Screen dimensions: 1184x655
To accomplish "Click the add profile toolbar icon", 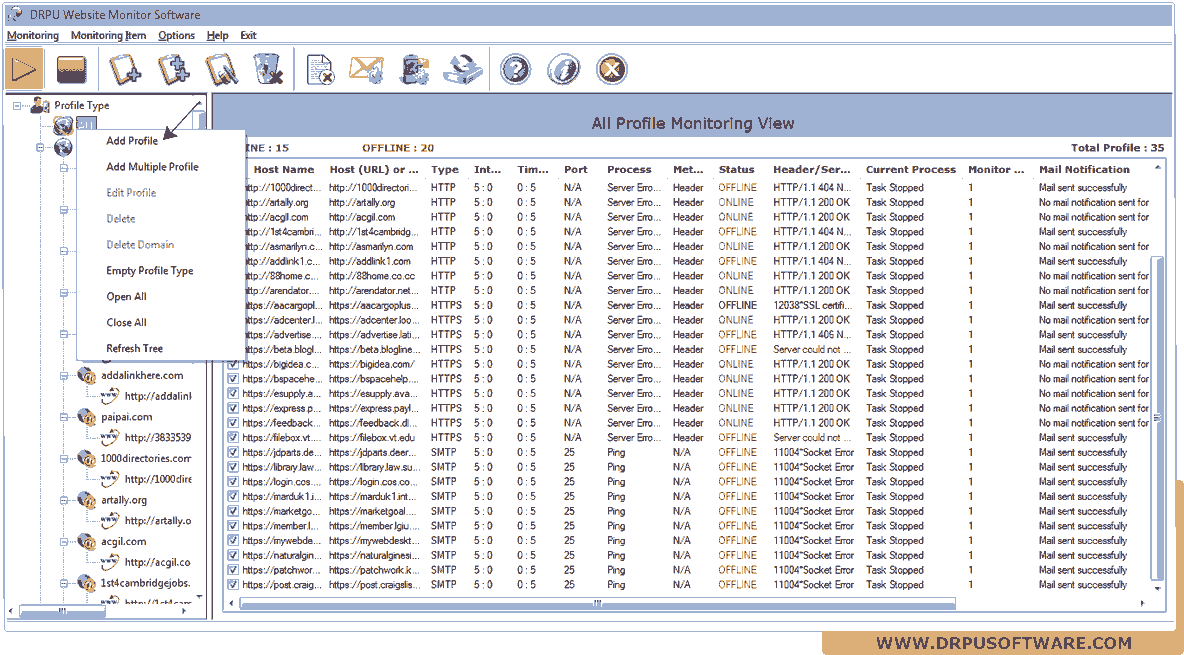I will coord(125,70).
